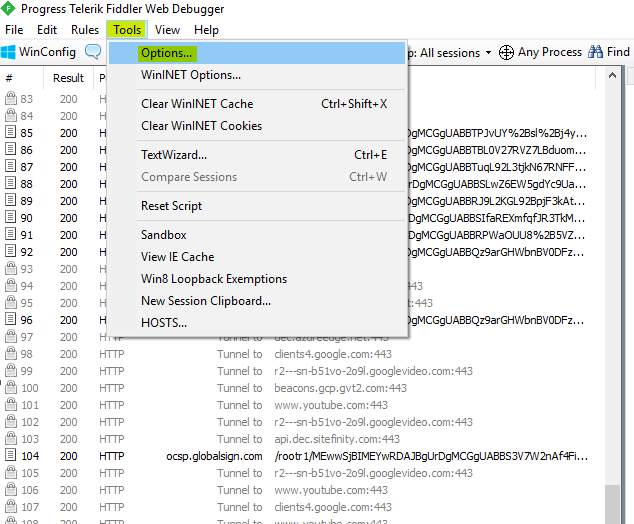
Task: Click the lock icon of session 94
Action: click(x=11, y=285)
